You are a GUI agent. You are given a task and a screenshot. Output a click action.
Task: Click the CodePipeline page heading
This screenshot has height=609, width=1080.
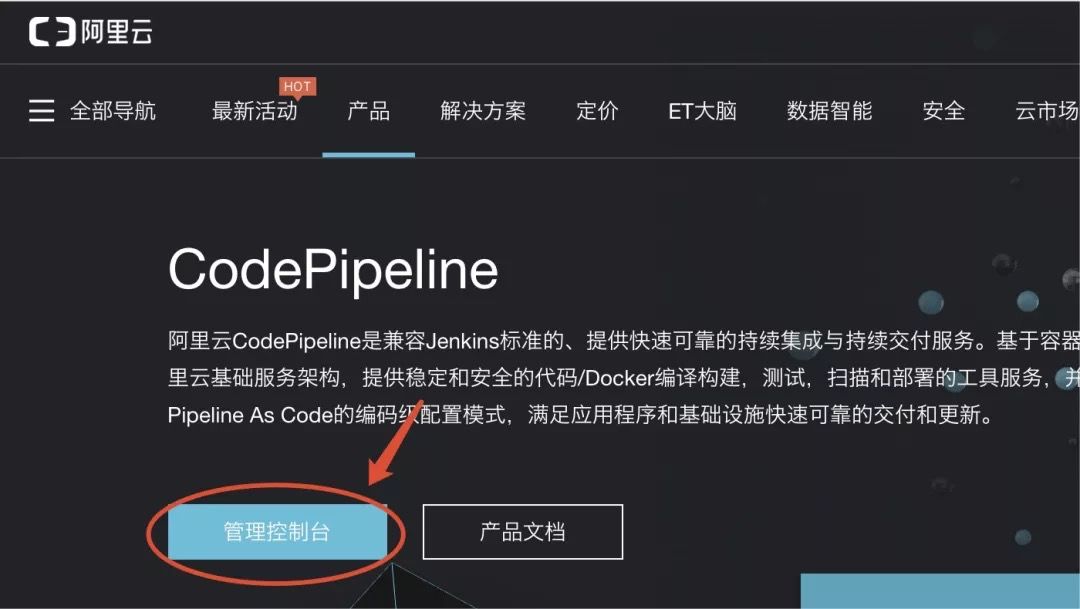point(333,270)
